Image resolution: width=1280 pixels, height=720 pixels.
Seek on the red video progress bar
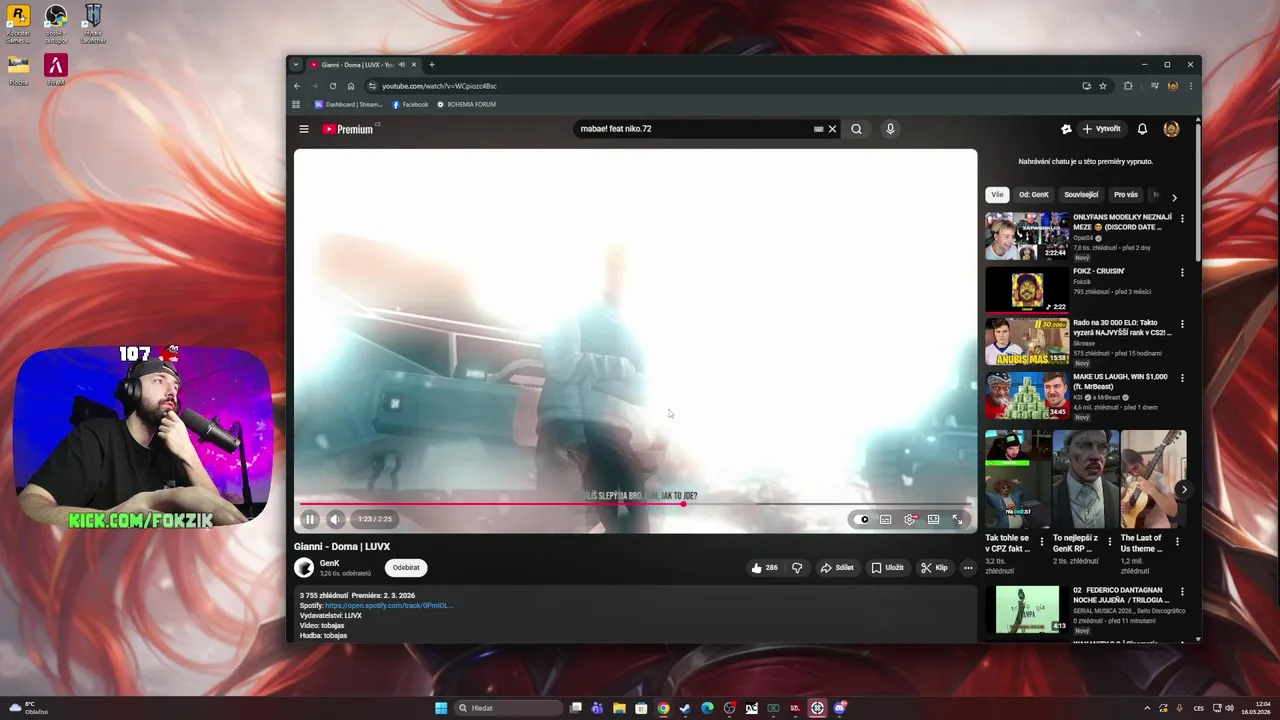(635, 504)
